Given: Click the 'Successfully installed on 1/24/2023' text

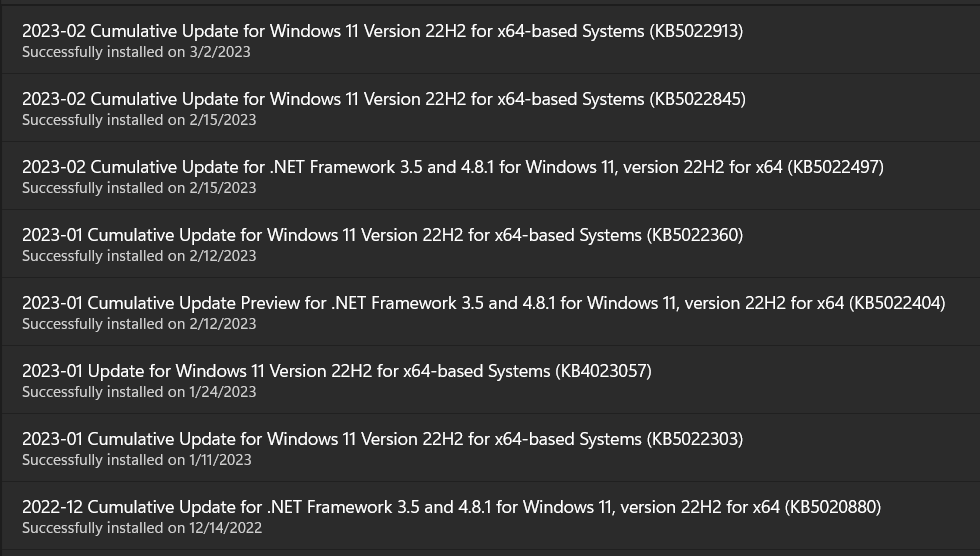Looking at the screenshot, I should click(139, 392).
